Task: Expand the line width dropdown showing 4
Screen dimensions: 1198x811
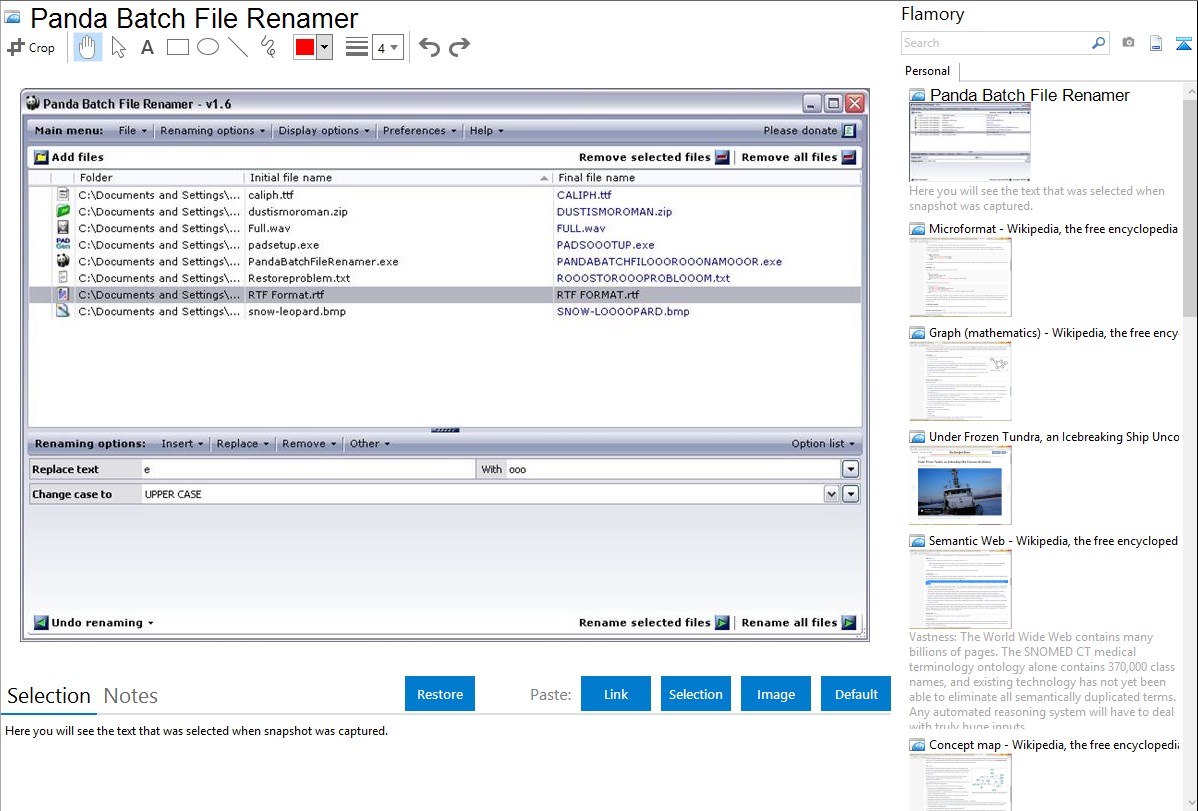Action: pyautogui.click(x=387, y=47)
